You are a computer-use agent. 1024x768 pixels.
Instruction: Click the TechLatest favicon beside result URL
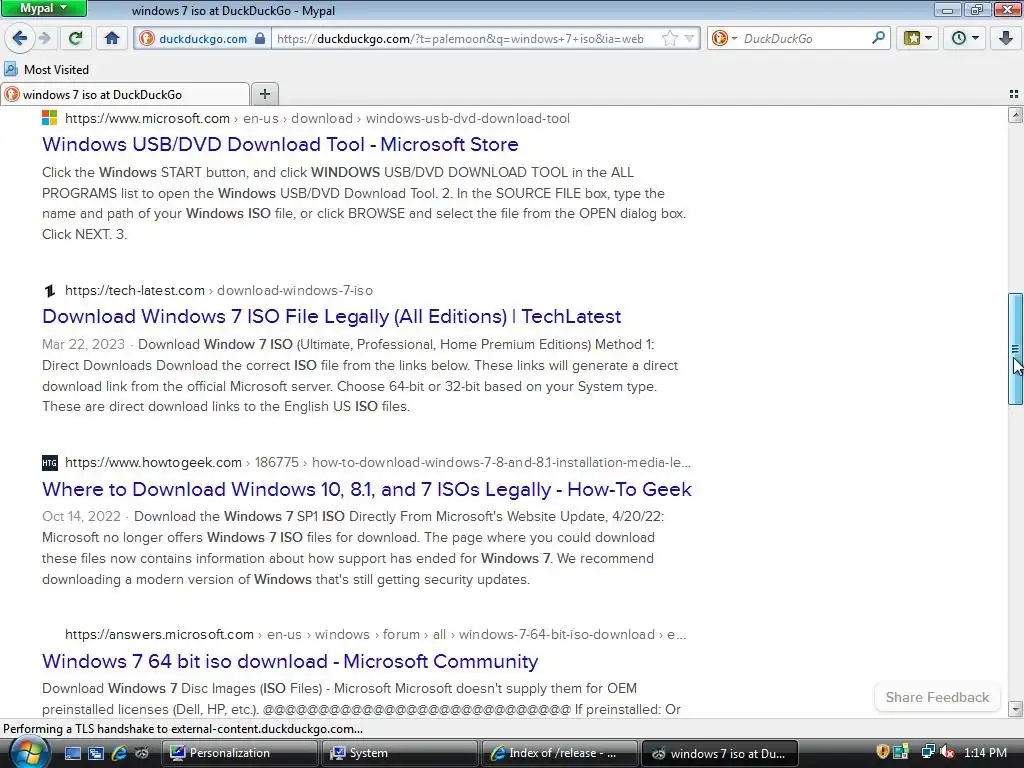point(50,290)
